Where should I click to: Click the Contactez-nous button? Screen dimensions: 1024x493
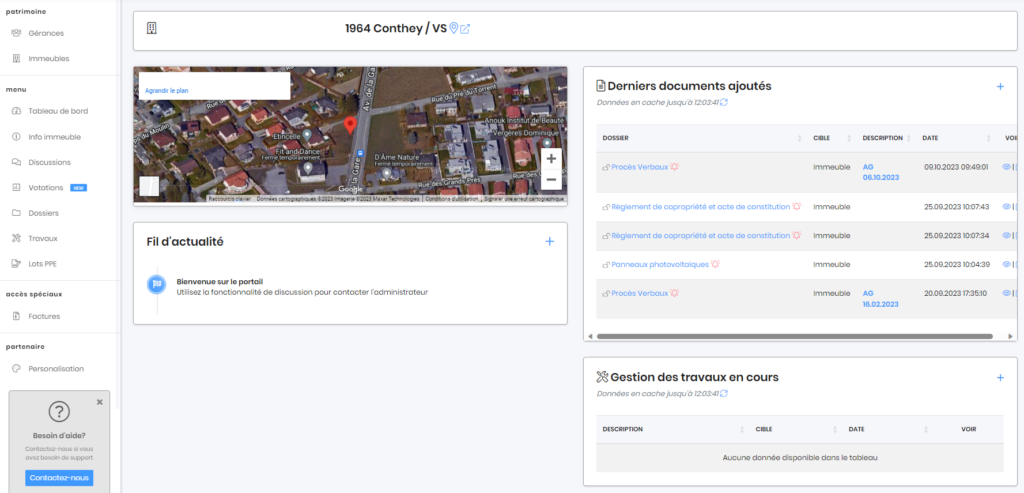59,478
